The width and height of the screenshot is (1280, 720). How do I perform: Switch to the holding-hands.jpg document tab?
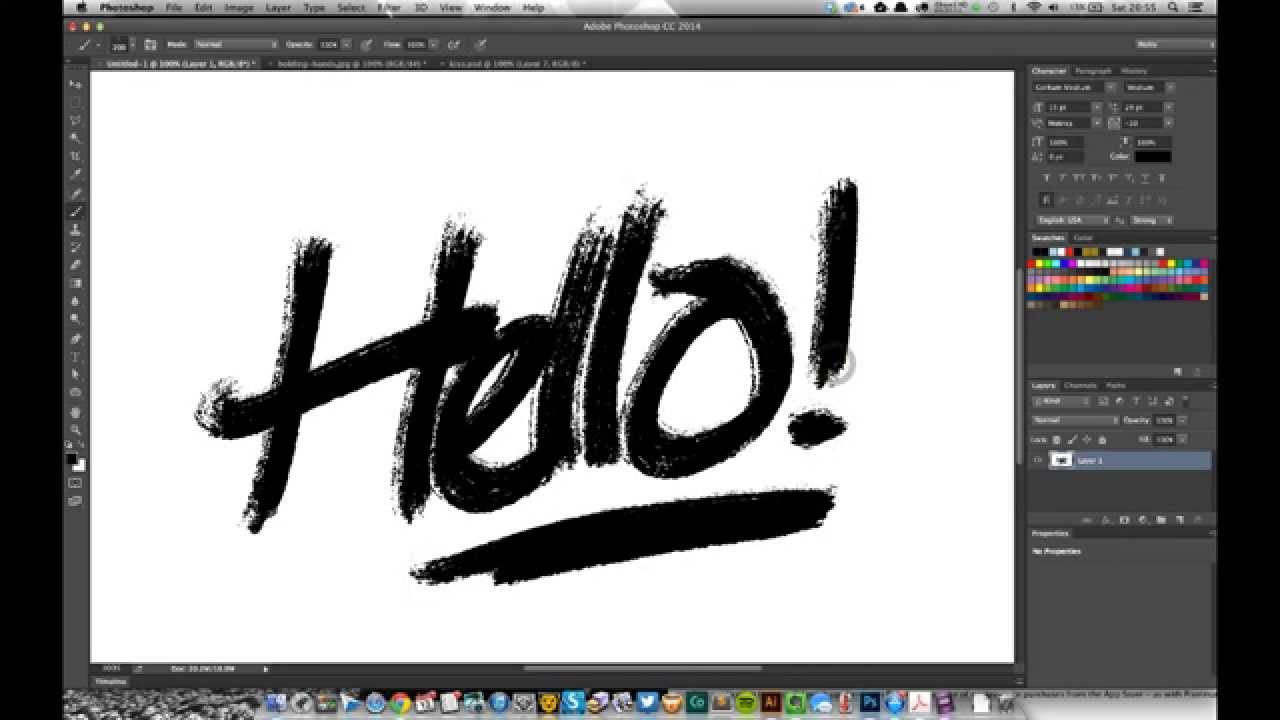tap(349, 63)
